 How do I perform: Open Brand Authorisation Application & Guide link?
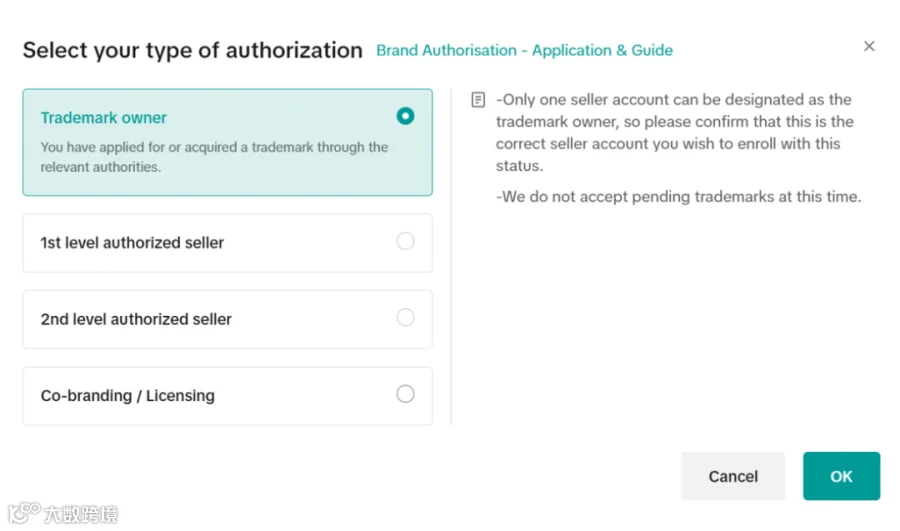point(524,51)
